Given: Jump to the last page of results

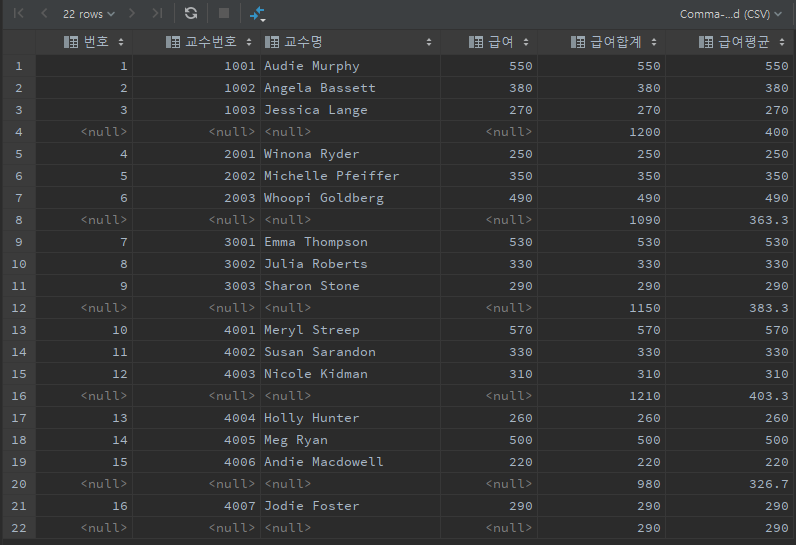Looking at the screenshot, I should click(x=157, y=14).
